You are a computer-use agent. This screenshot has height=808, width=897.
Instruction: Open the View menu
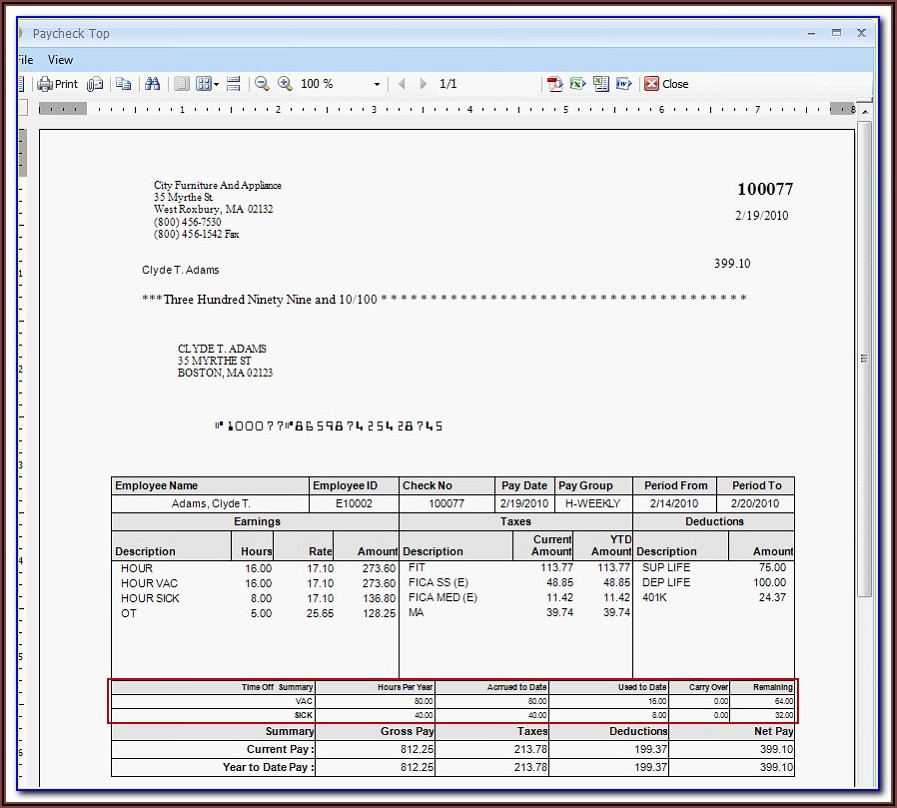pos(60,60)
